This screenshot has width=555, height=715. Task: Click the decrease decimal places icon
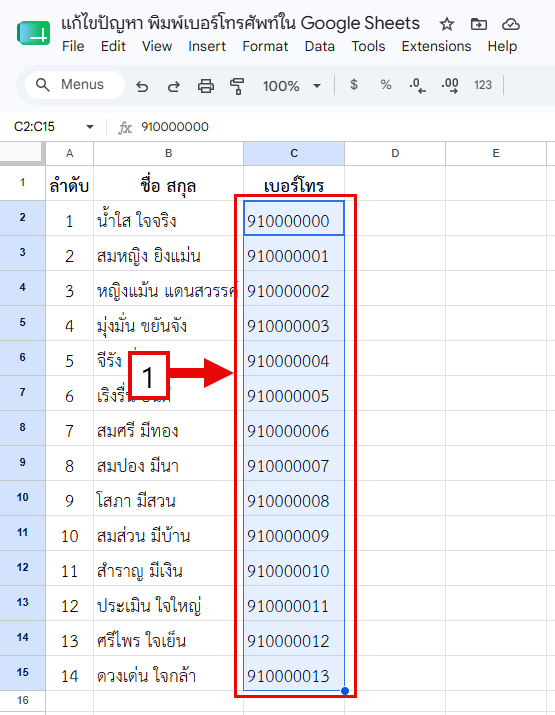pyautogui.click(x=417, y=85)
